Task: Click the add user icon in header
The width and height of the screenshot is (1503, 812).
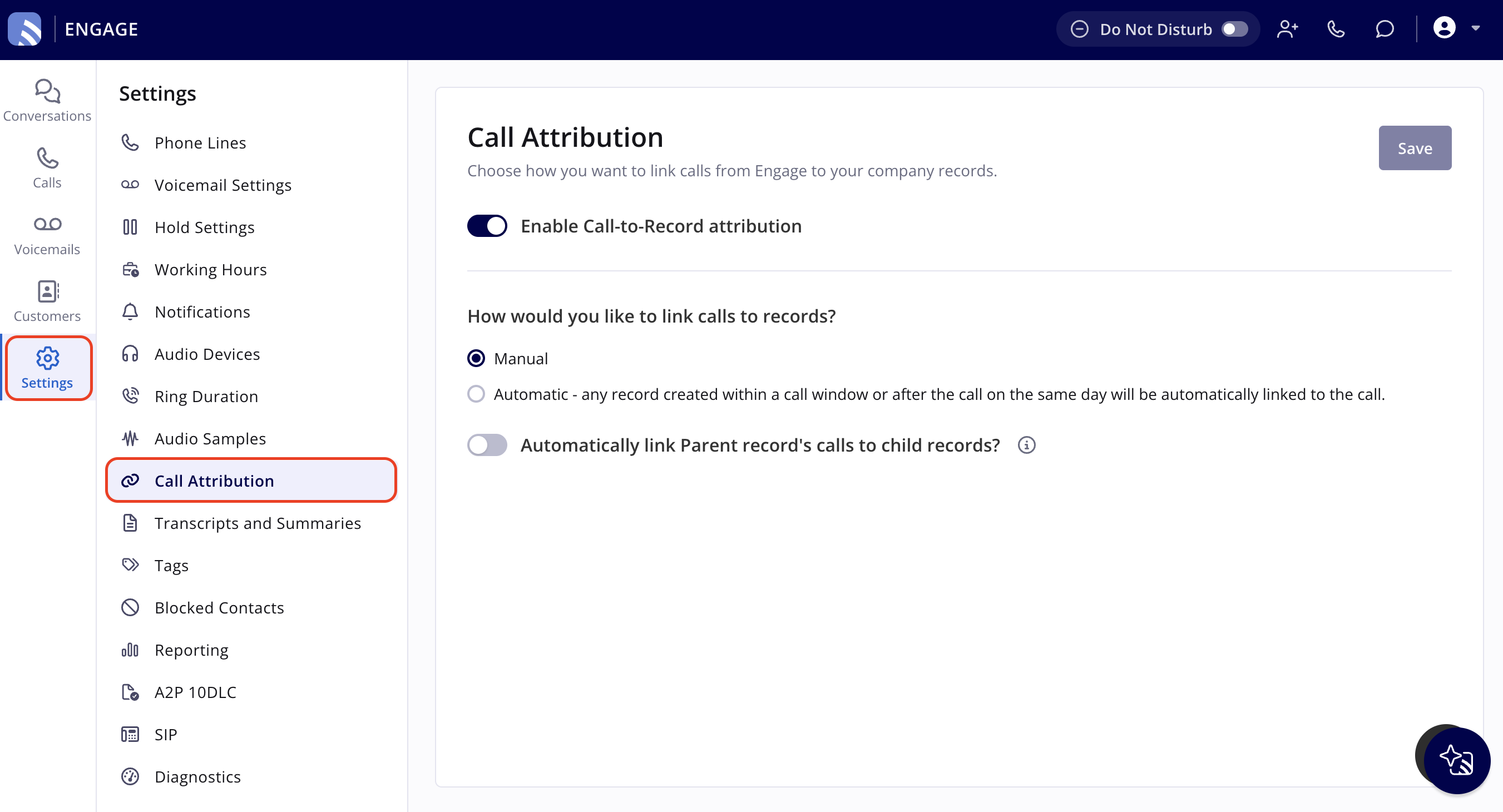Action: tap(1288, 29)
